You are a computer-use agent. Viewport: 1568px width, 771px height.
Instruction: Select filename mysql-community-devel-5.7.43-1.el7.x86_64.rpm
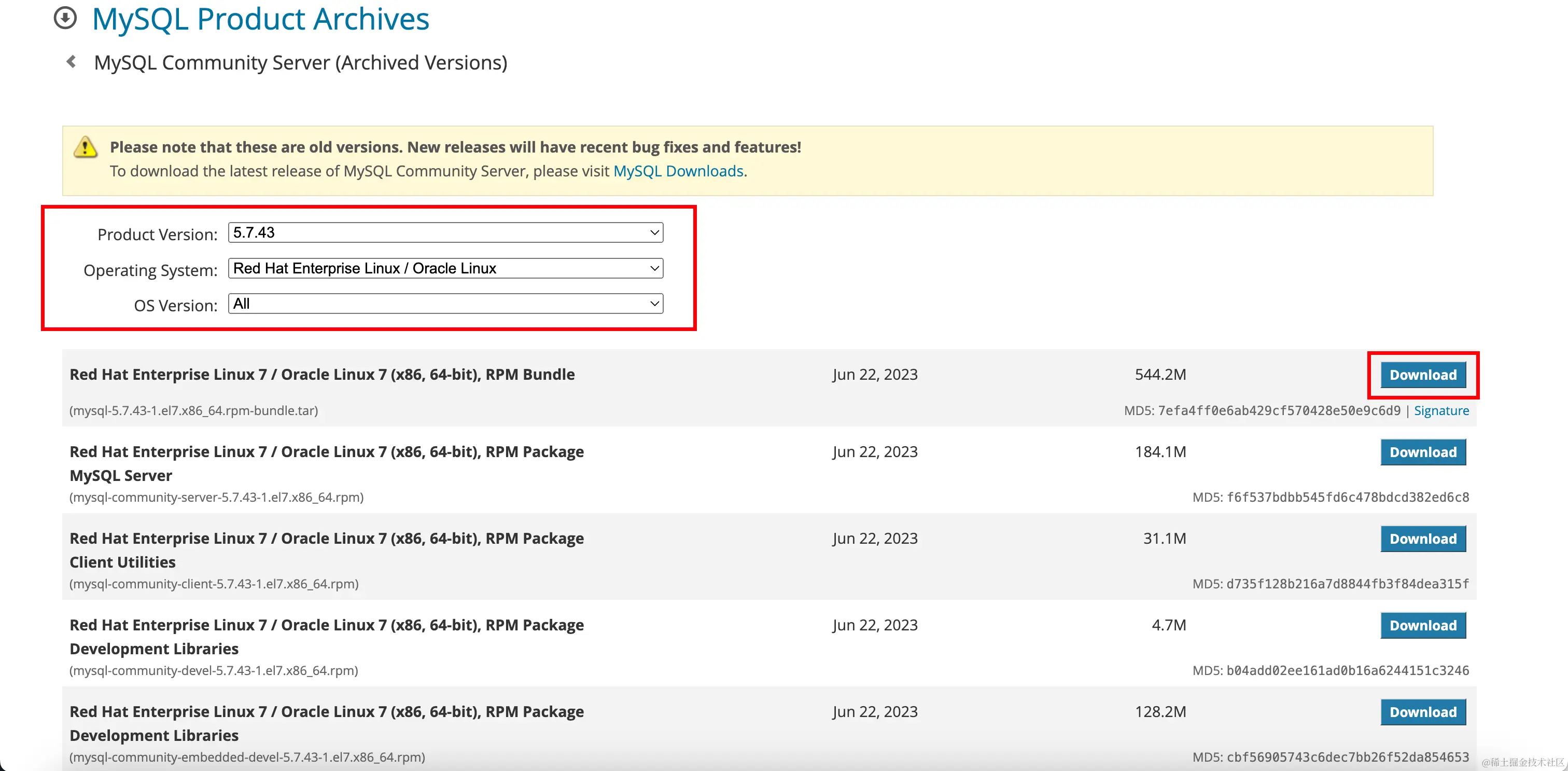[214, 670]
